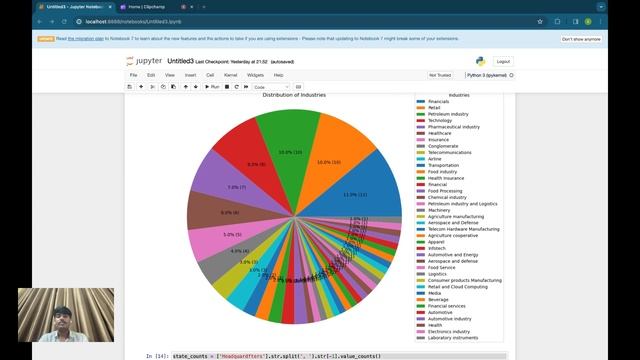The image size is (640, 360).
Task: Save notebook with the floppy disk icon
Action: tap(130, 87)
